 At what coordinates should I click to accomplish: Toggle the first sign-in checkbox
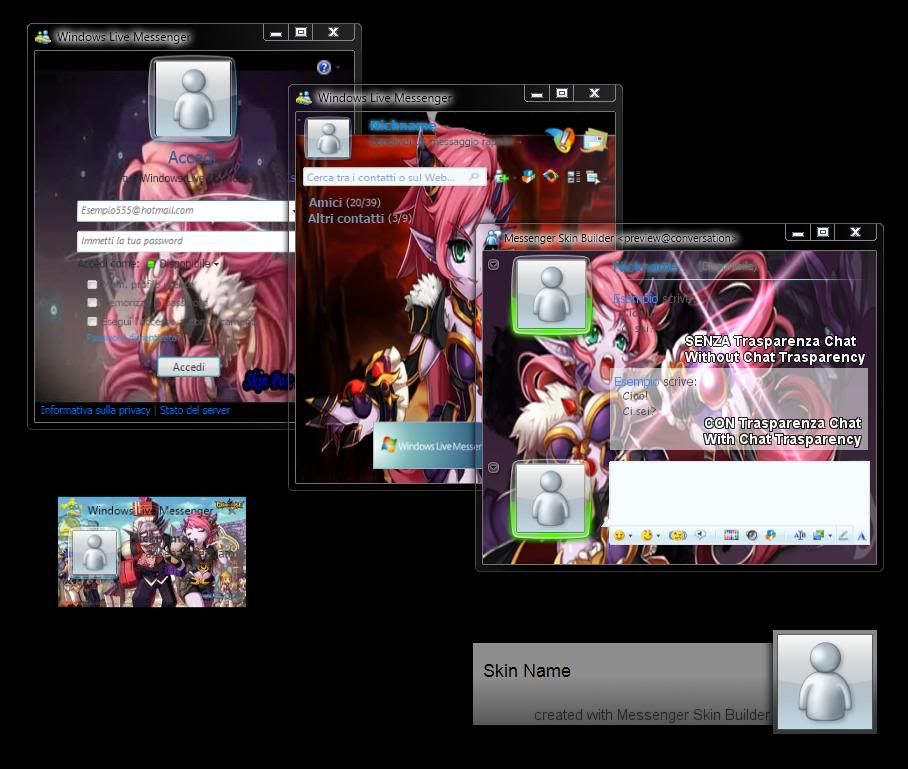point(92,284)
